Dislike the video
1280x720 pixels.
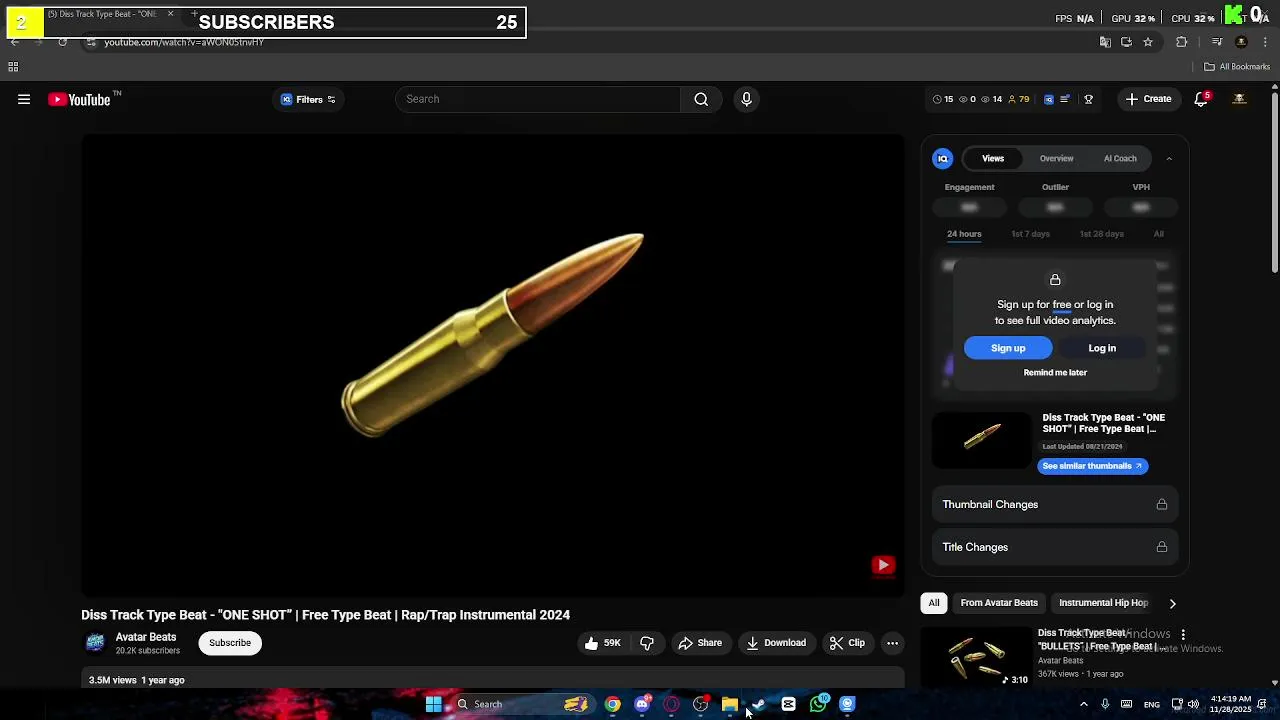tap(647, 643)
